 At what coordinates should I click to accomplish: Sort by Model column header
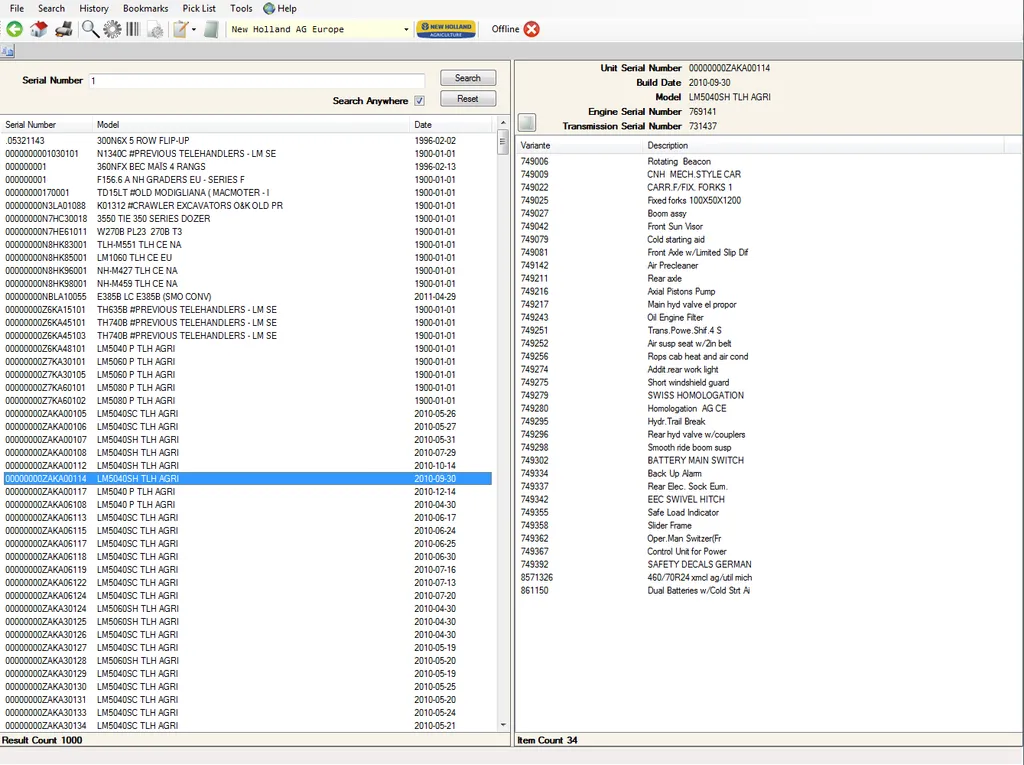[251, 124]
